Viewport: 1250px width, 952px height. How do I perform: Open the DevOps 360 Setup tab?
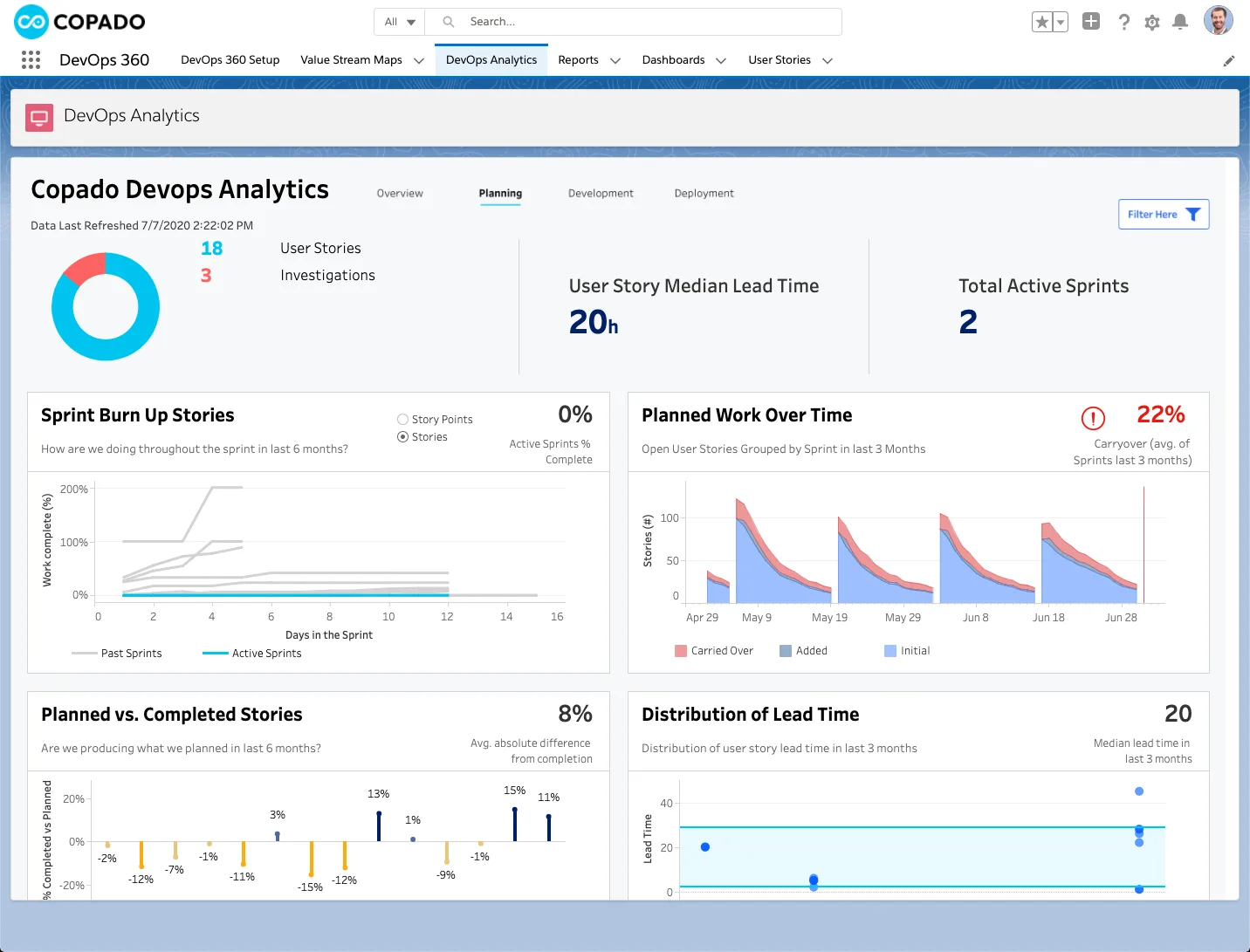click(230, 60)
